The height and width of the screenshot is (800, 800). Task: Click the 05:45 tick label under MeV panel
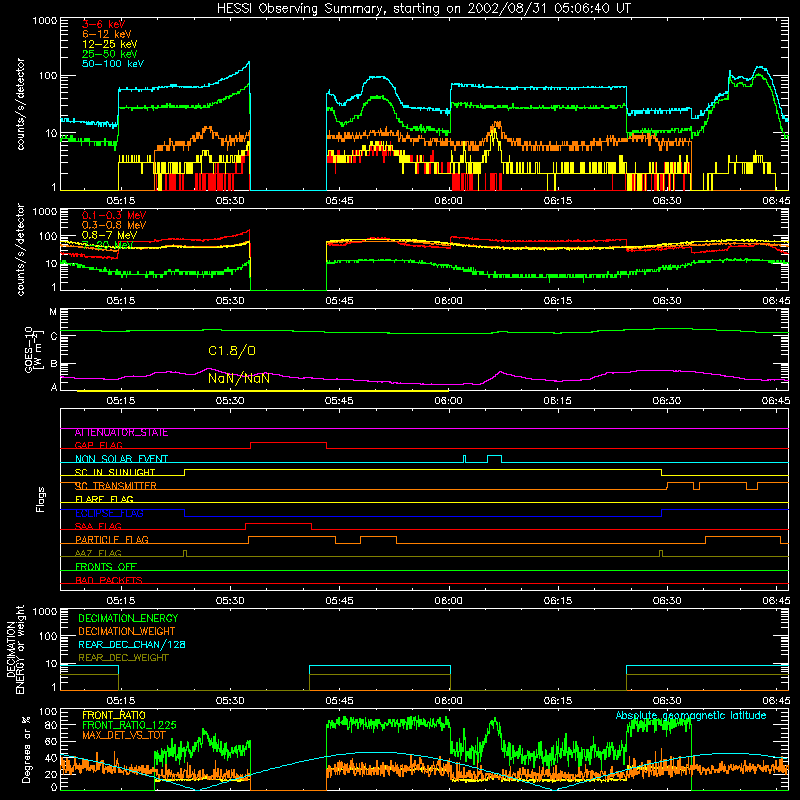[x=339, y=301]
